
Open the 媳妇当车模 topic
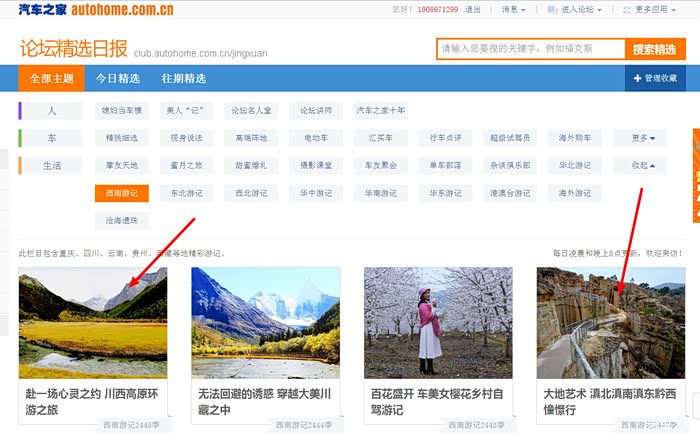[121, 111]
